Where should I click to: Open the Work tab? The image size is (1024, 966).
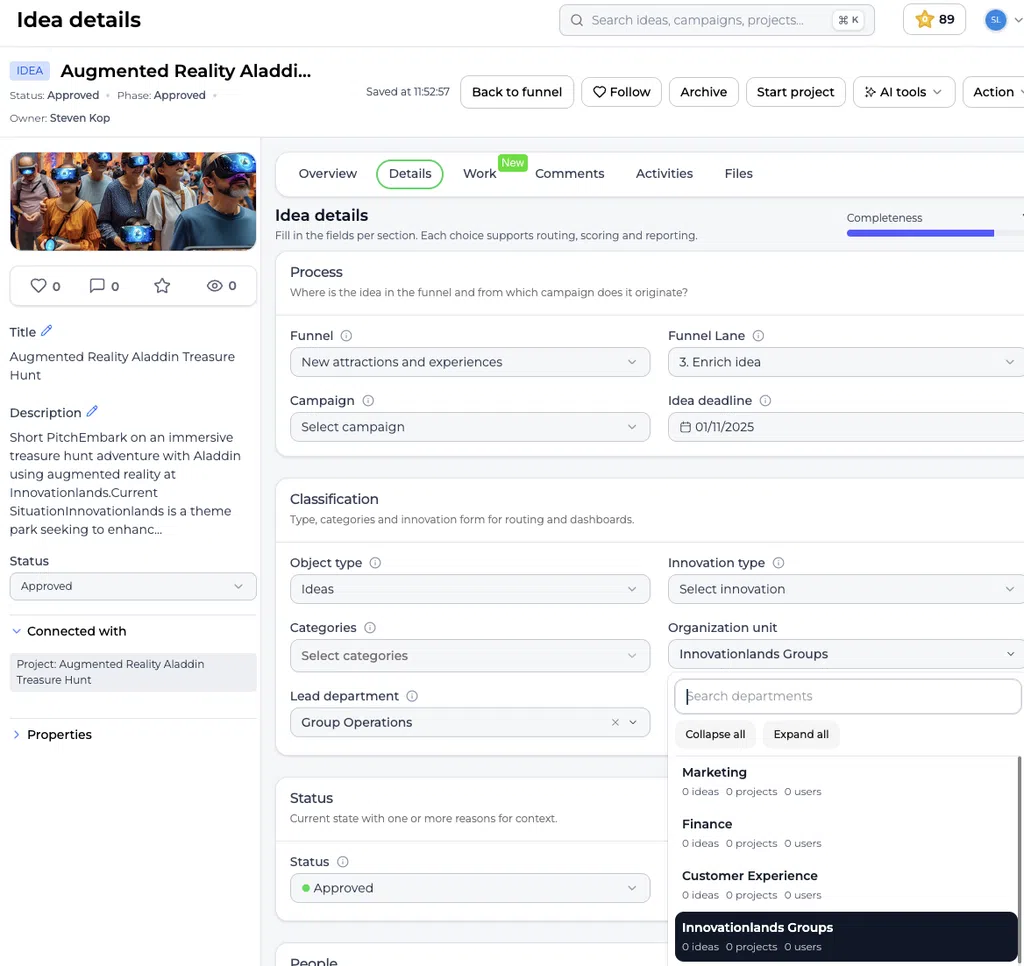point(479,174)
